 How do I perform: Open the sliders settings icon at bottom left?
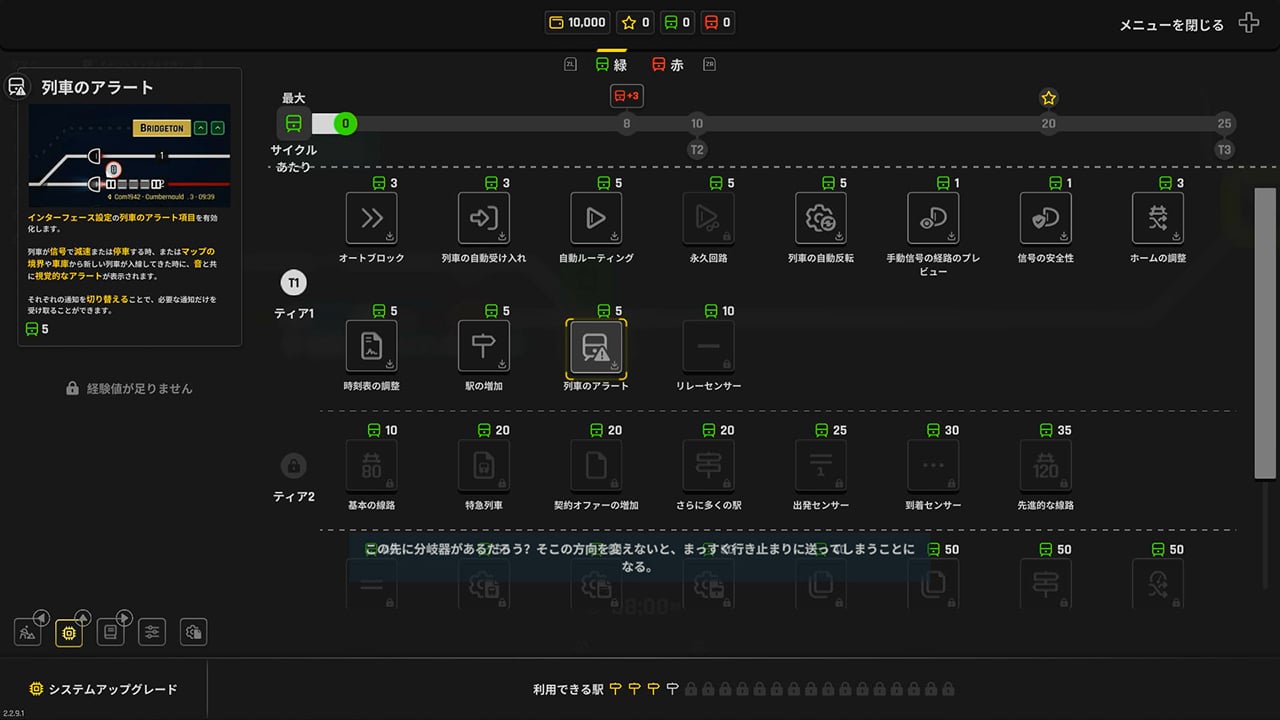point(152,632)
